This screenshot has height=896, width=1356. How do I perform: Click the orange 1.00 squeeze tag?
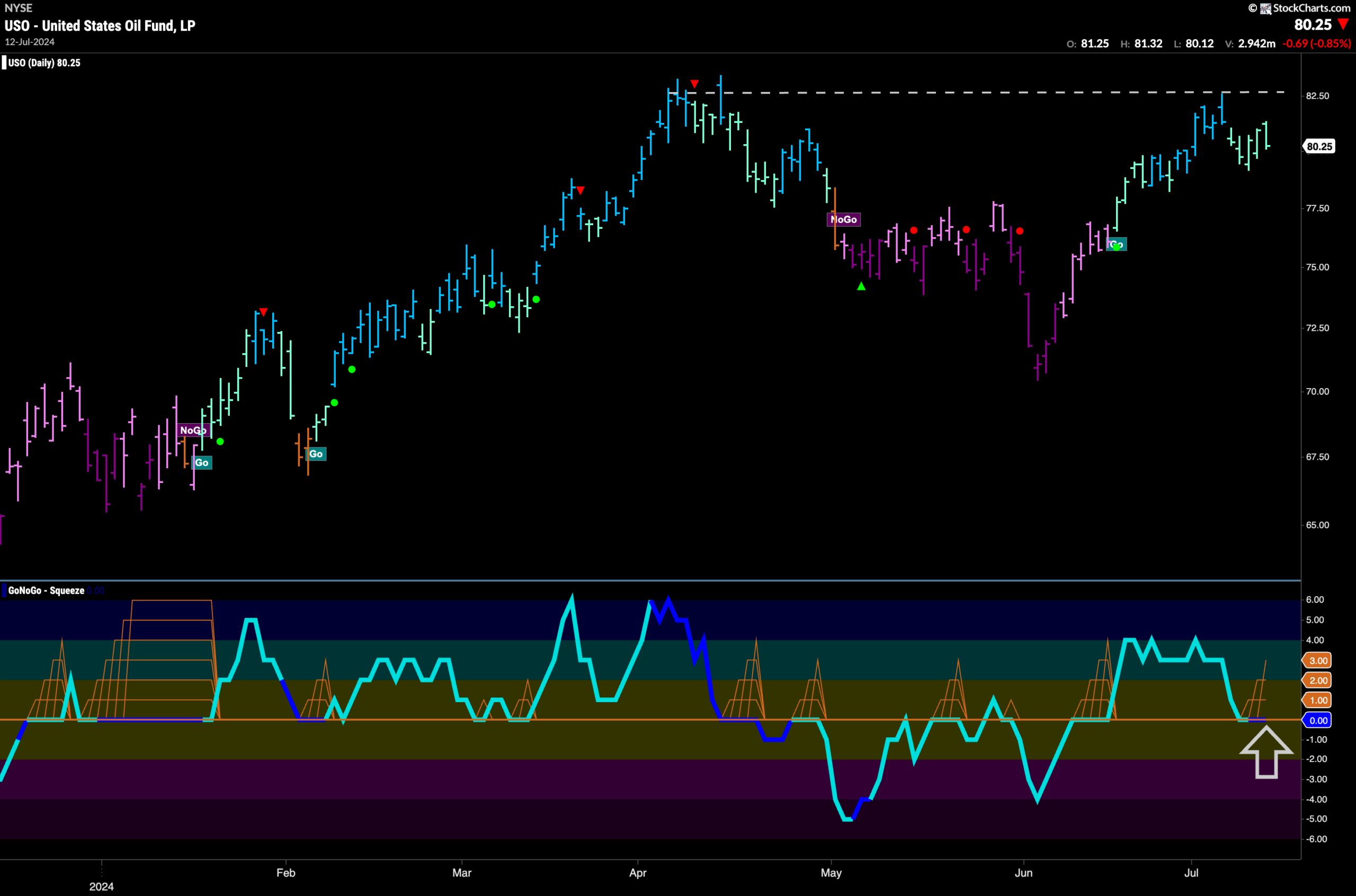point(1318,700)
